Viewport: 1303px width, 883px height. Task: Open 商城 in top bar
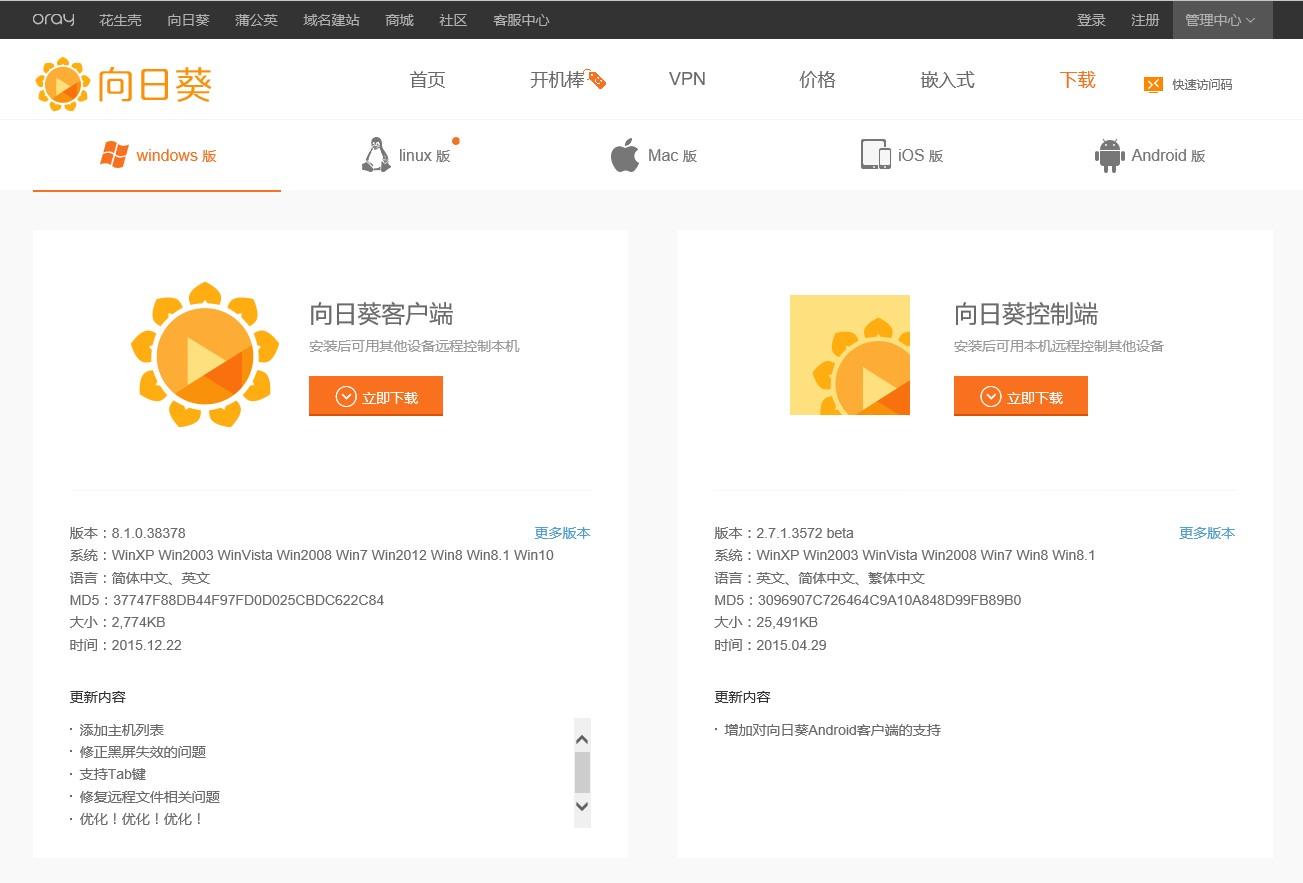click(x=399, y=20)
